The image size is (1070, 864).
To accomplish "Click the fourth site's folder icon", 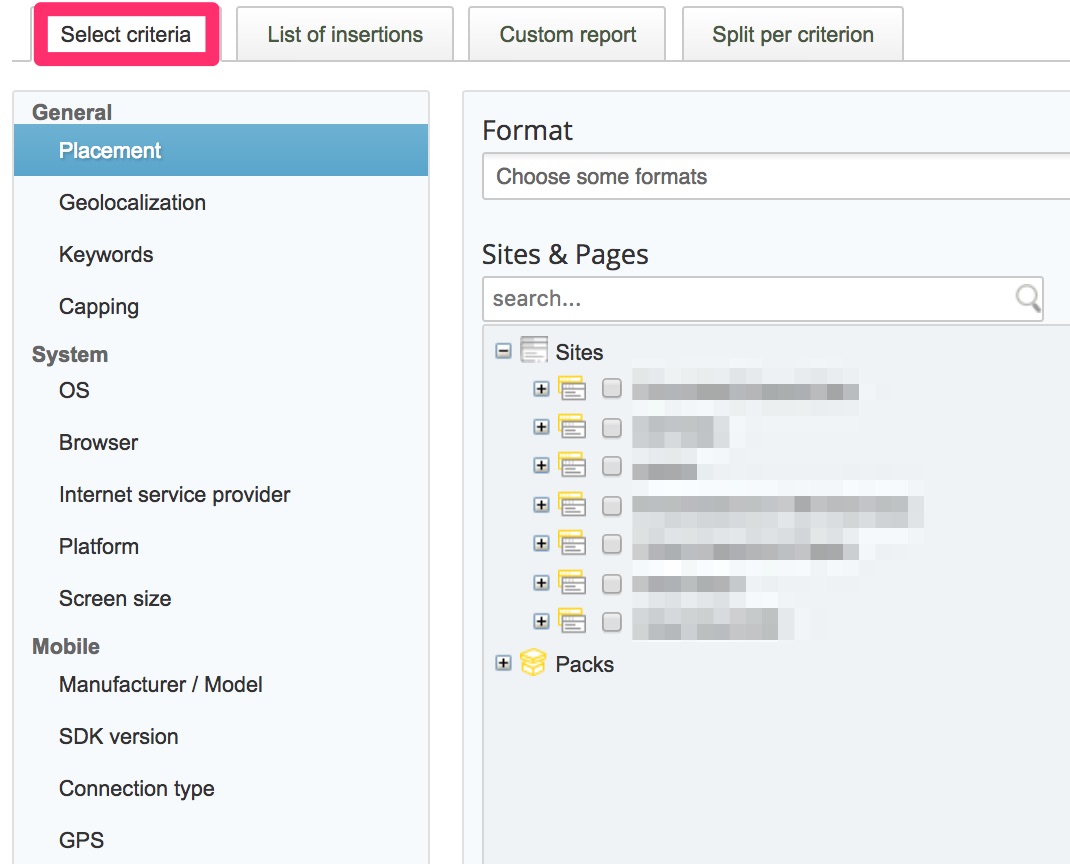I will (572, 505).
